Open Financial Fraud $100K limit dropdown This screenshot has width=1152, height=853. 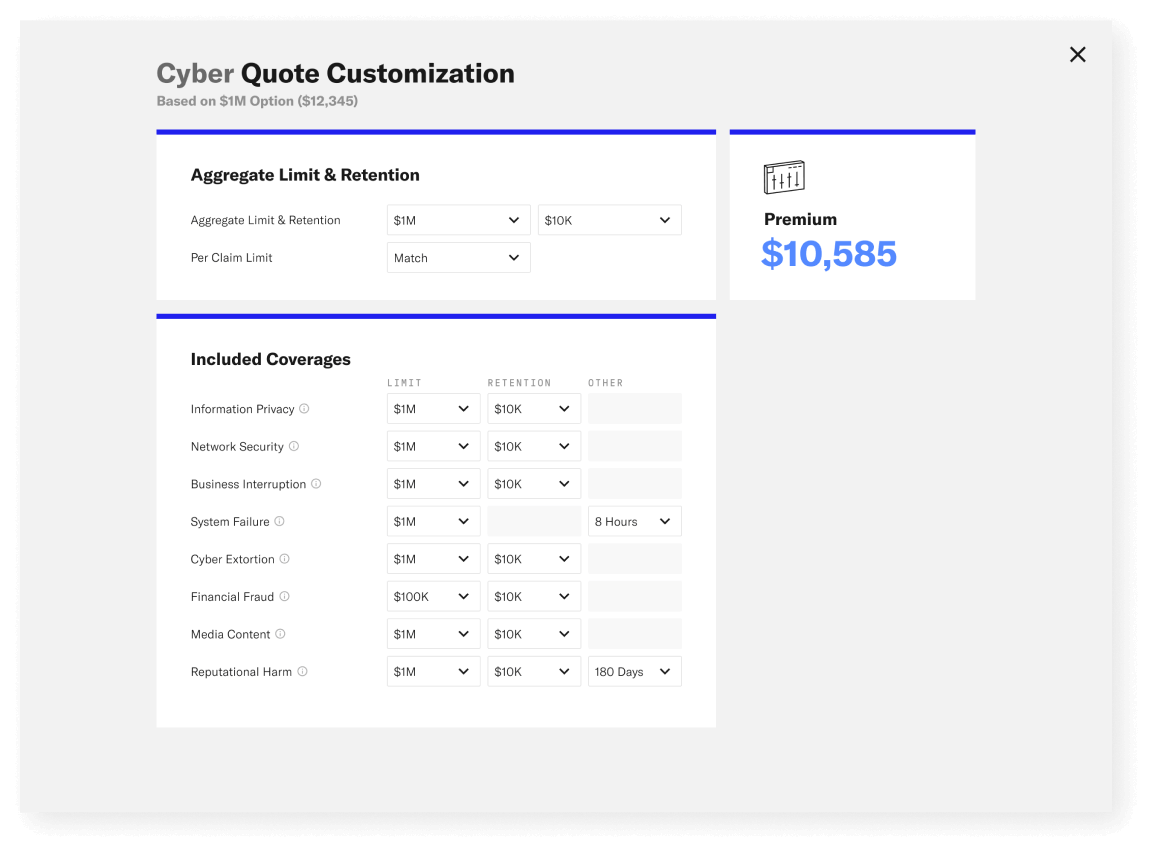pyautogui.click(x=433, y=596)
